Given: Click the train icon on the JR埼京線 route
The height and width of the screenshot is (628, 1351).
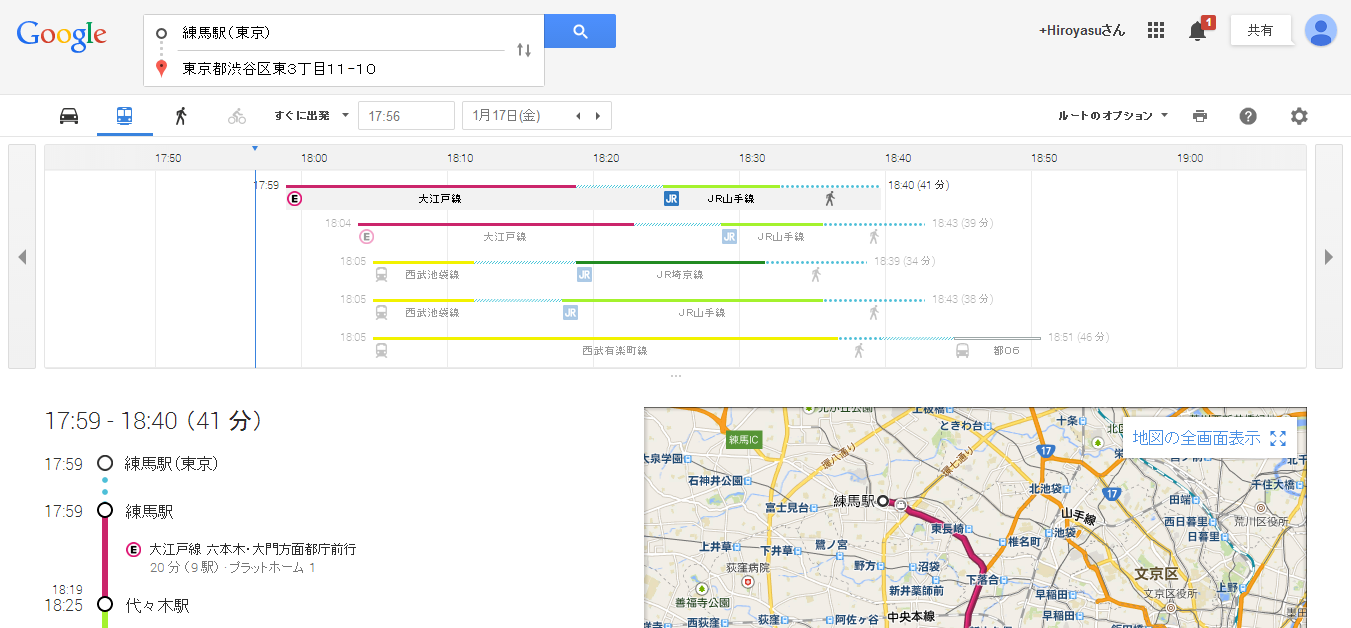Looking at the screenshot, I should pos(382,275).
